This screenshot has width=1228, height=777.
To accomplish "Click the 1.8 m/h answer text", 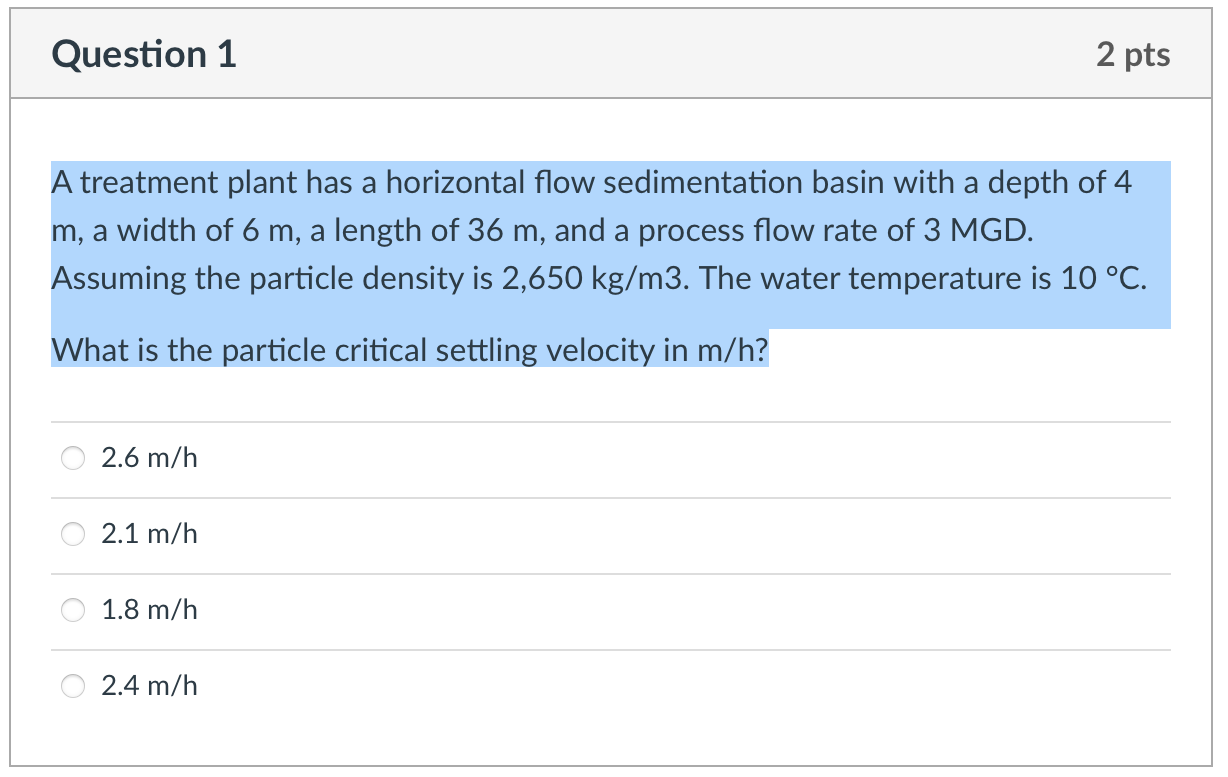I will pos(149,610).
